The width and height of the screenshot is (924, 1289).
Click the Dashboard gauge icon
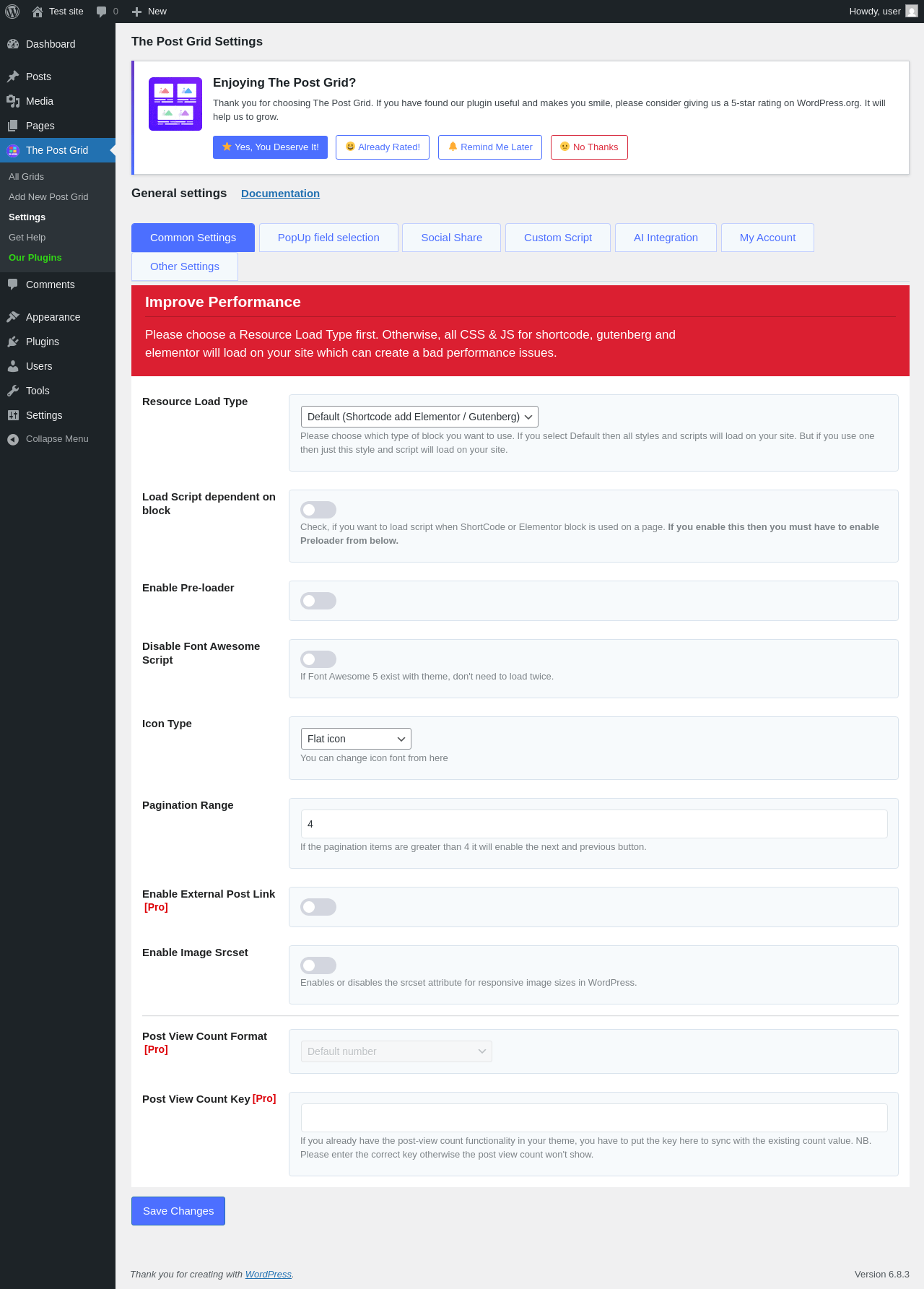pyautogui.click(x=13, y=44)
